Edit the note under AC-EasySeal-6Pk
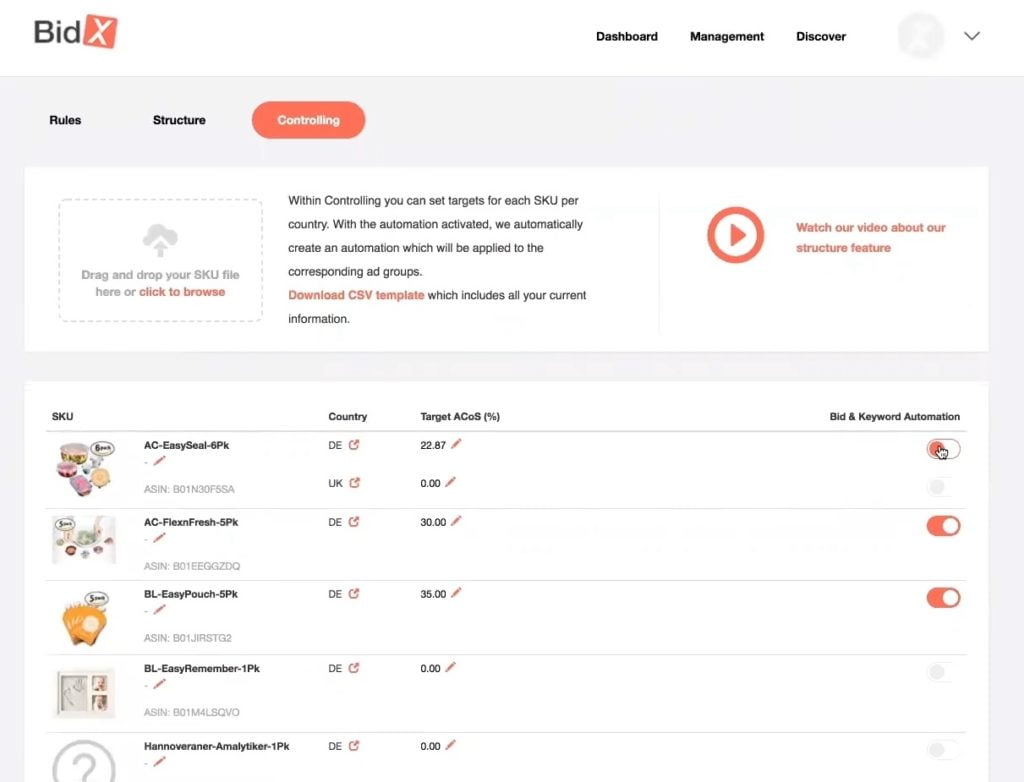The width and height of the screenshot is (1024, 782). [x=159, y=461]
